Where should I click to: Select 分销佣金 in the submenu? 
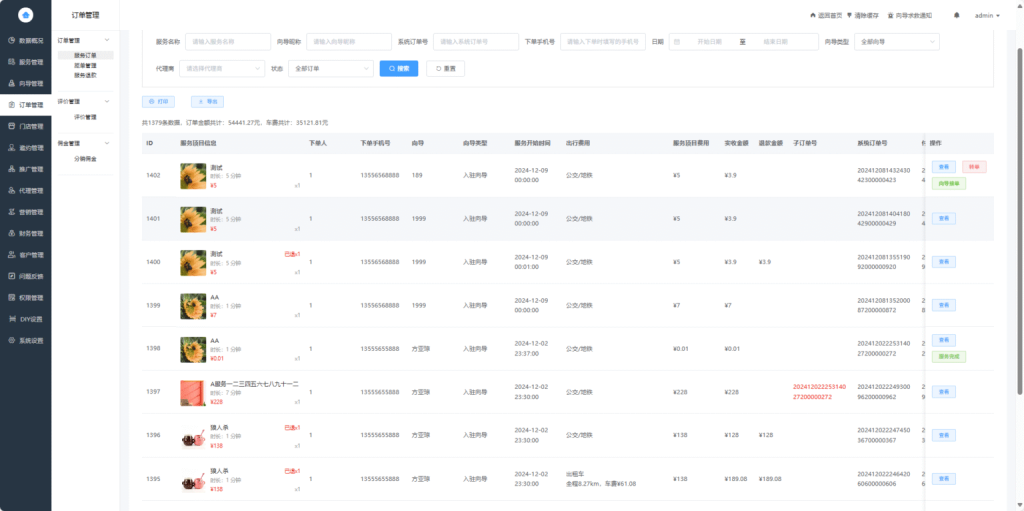coord(85,159)
